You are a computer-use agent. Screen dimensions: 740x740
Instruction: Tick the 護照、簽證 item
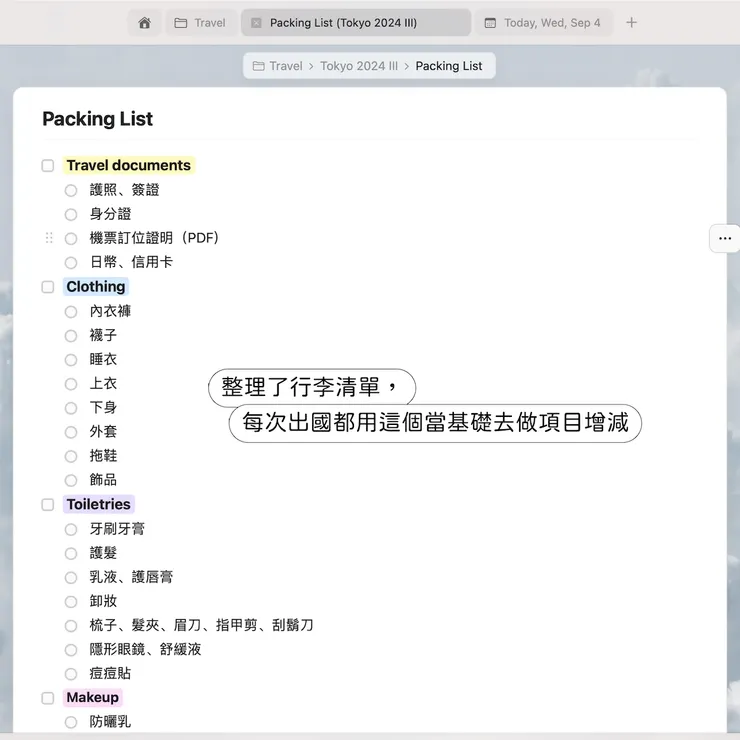[71, 191]
